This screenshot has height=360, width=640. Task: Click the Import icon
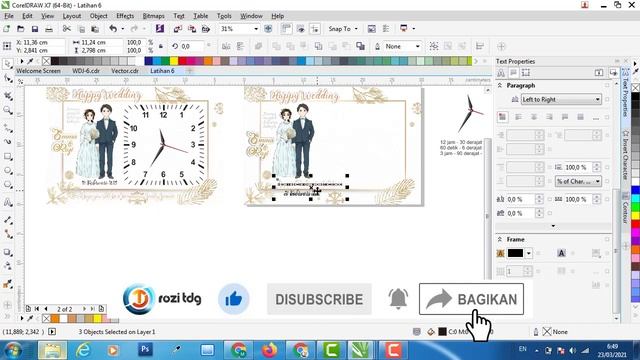click(178, 29)
